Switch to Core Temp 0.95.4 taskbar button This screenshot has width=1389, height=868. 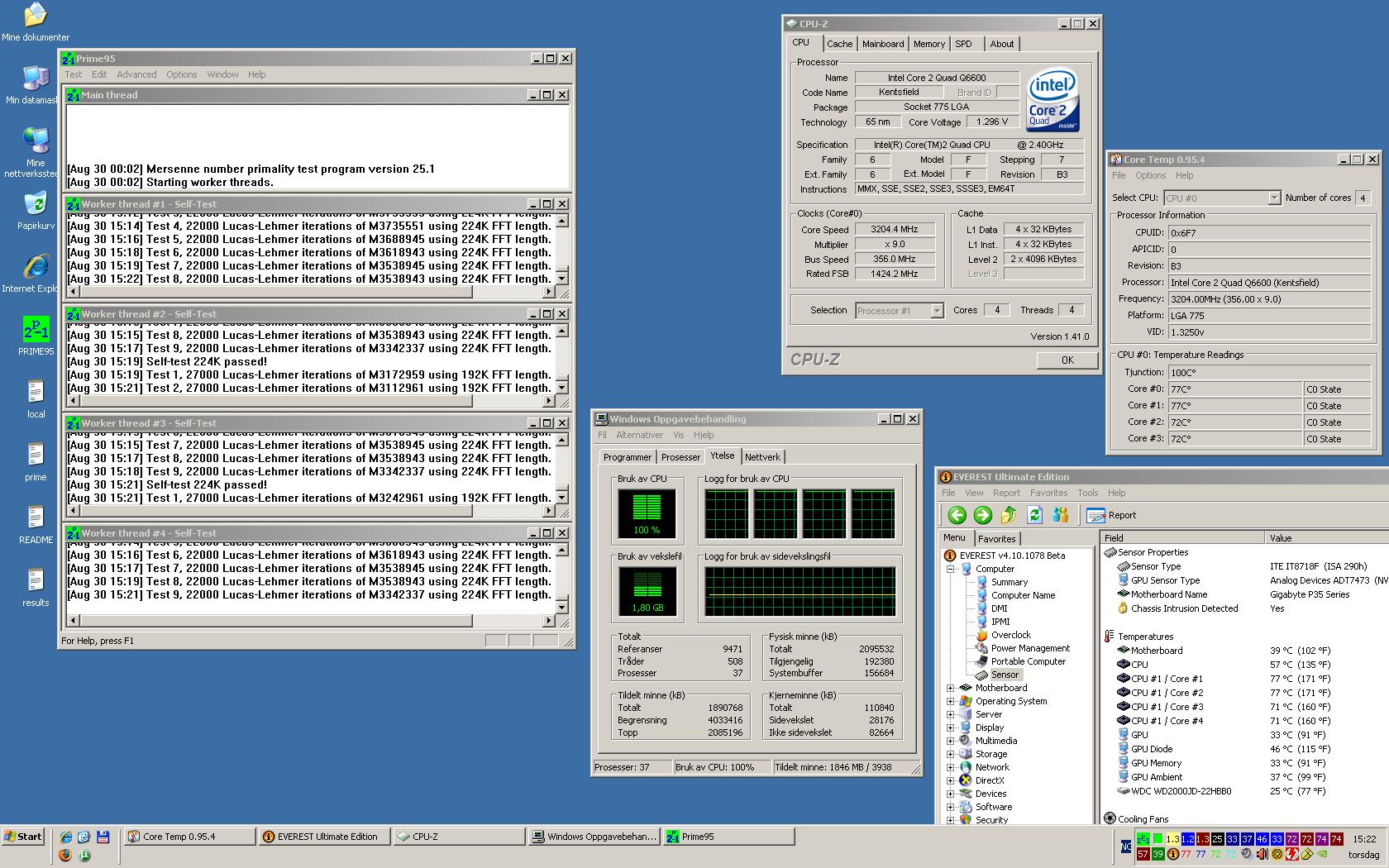pyautogui.click(x=189, y=837)
